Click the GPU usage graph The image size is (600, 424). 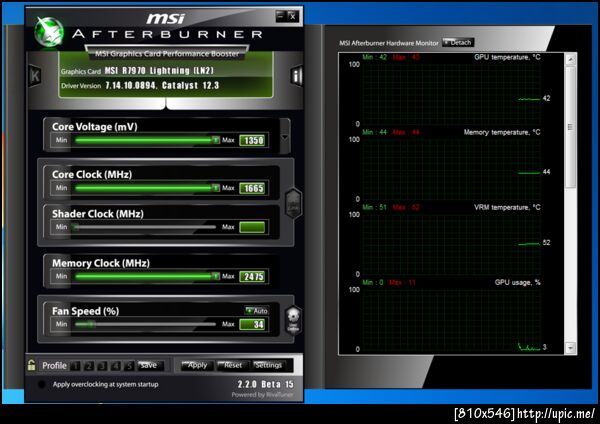click(452, 319)
